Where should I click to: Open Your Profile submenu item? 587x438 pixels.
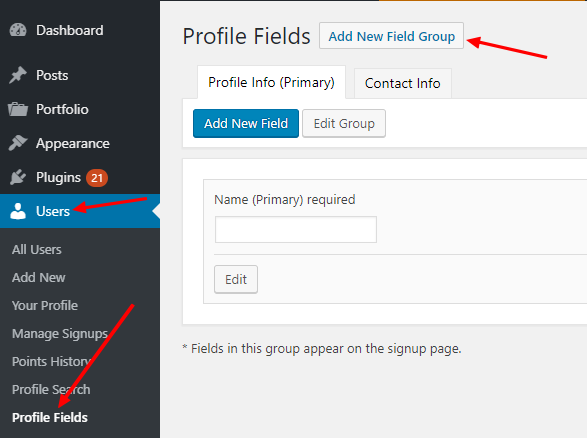[45, 305]
